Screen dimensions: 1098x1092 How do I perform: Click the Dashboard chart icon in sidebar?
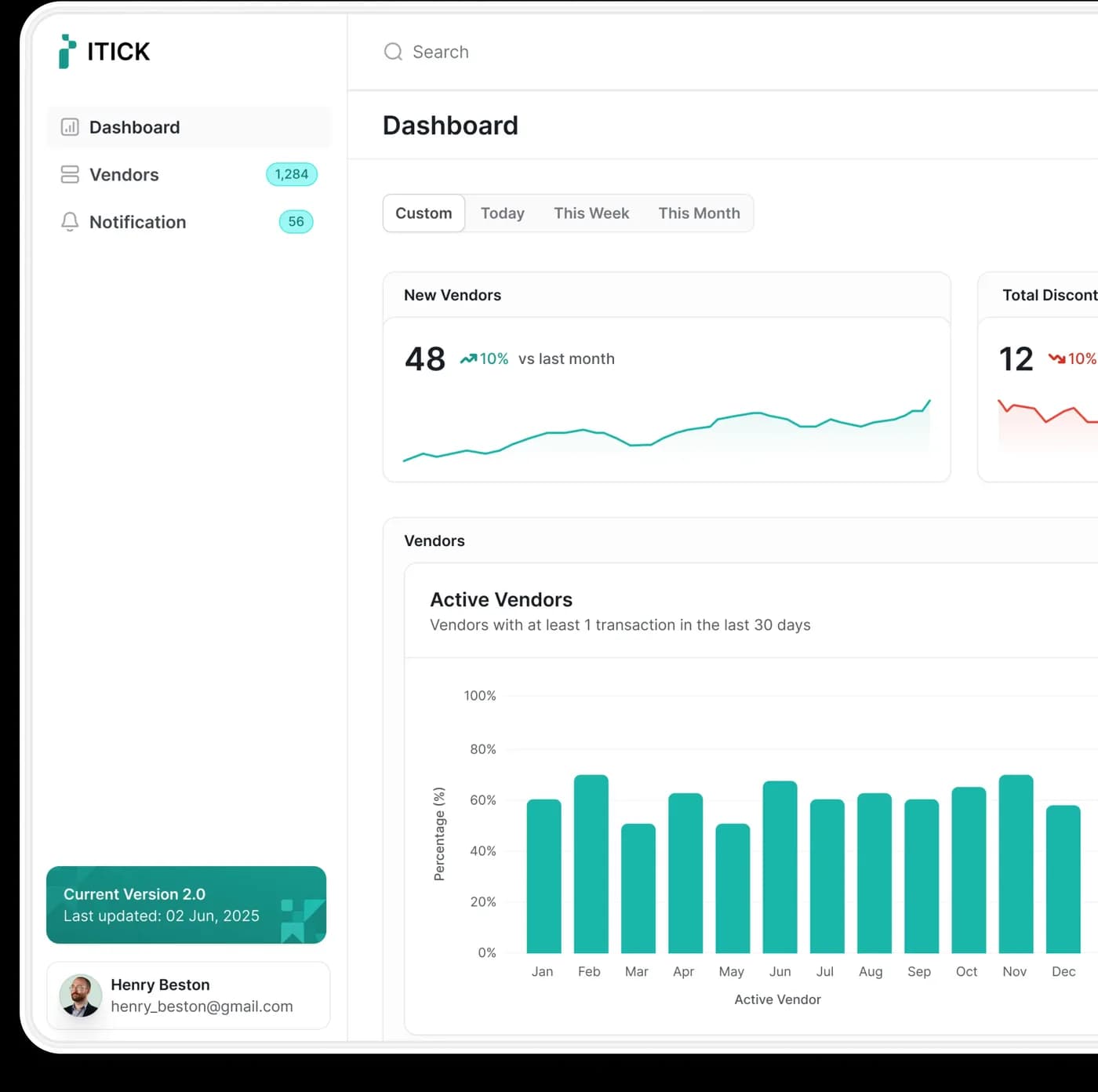click(70, 127)
